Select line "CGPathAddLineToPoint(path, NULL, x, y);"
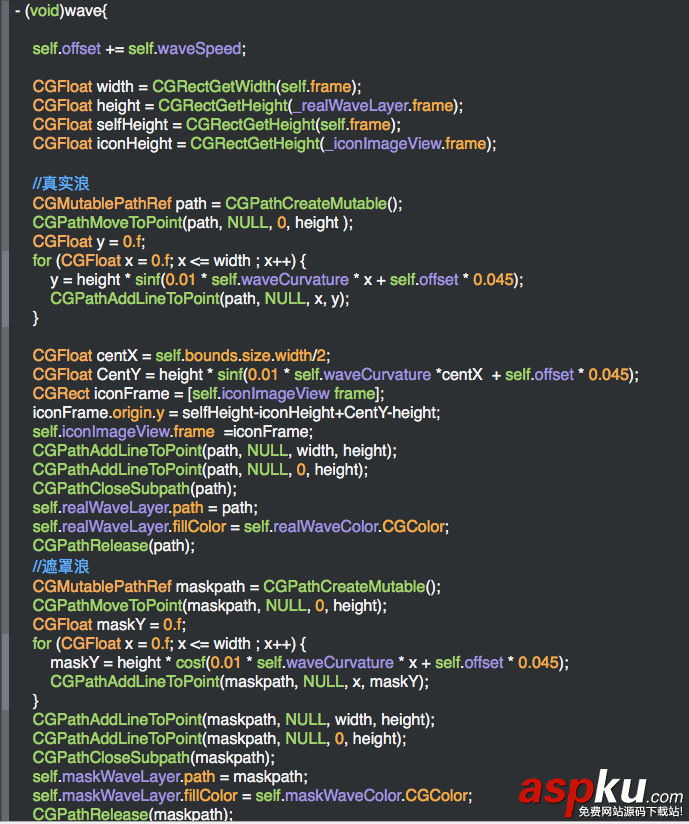This screenshot has height=824, width=689. [x=200, y=298]
